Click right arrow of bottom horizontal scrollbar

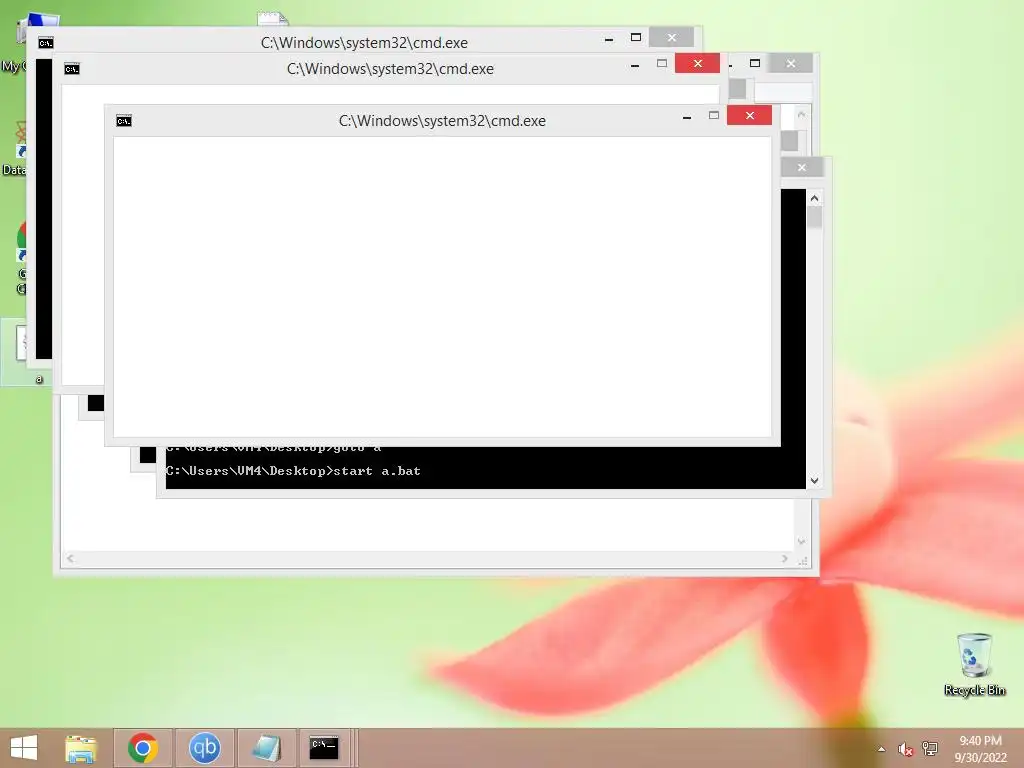click(784, 558)
